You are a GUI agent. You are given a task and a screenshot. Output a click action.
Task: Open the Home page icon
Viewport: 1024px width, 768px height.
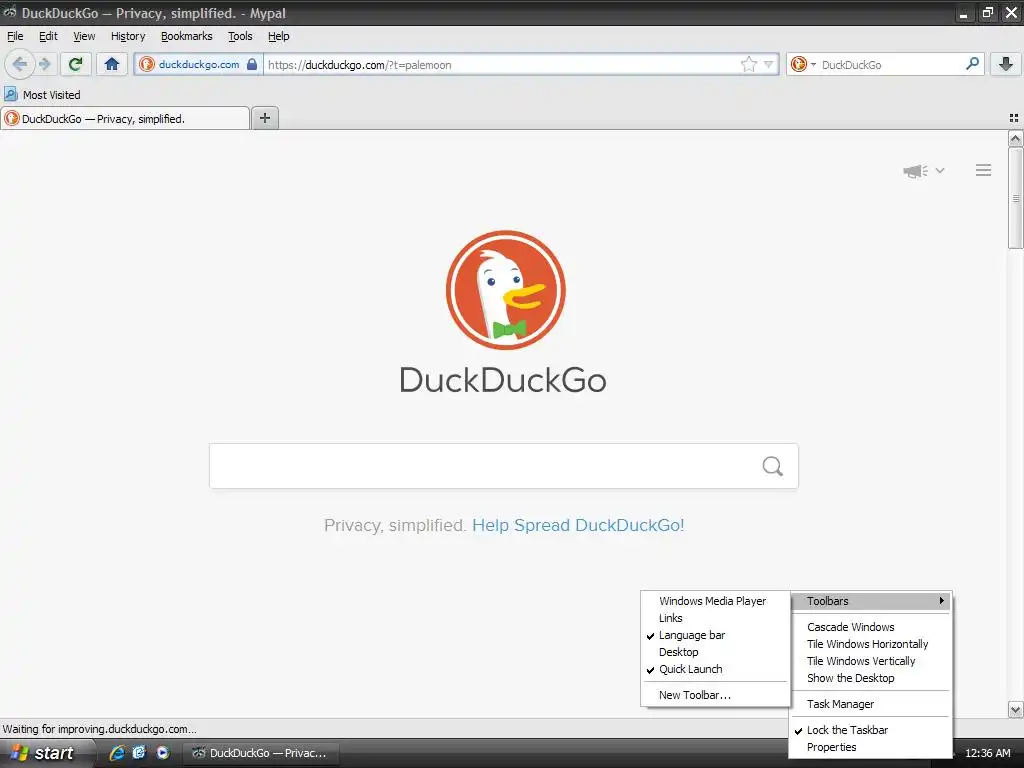pos(112,64)
